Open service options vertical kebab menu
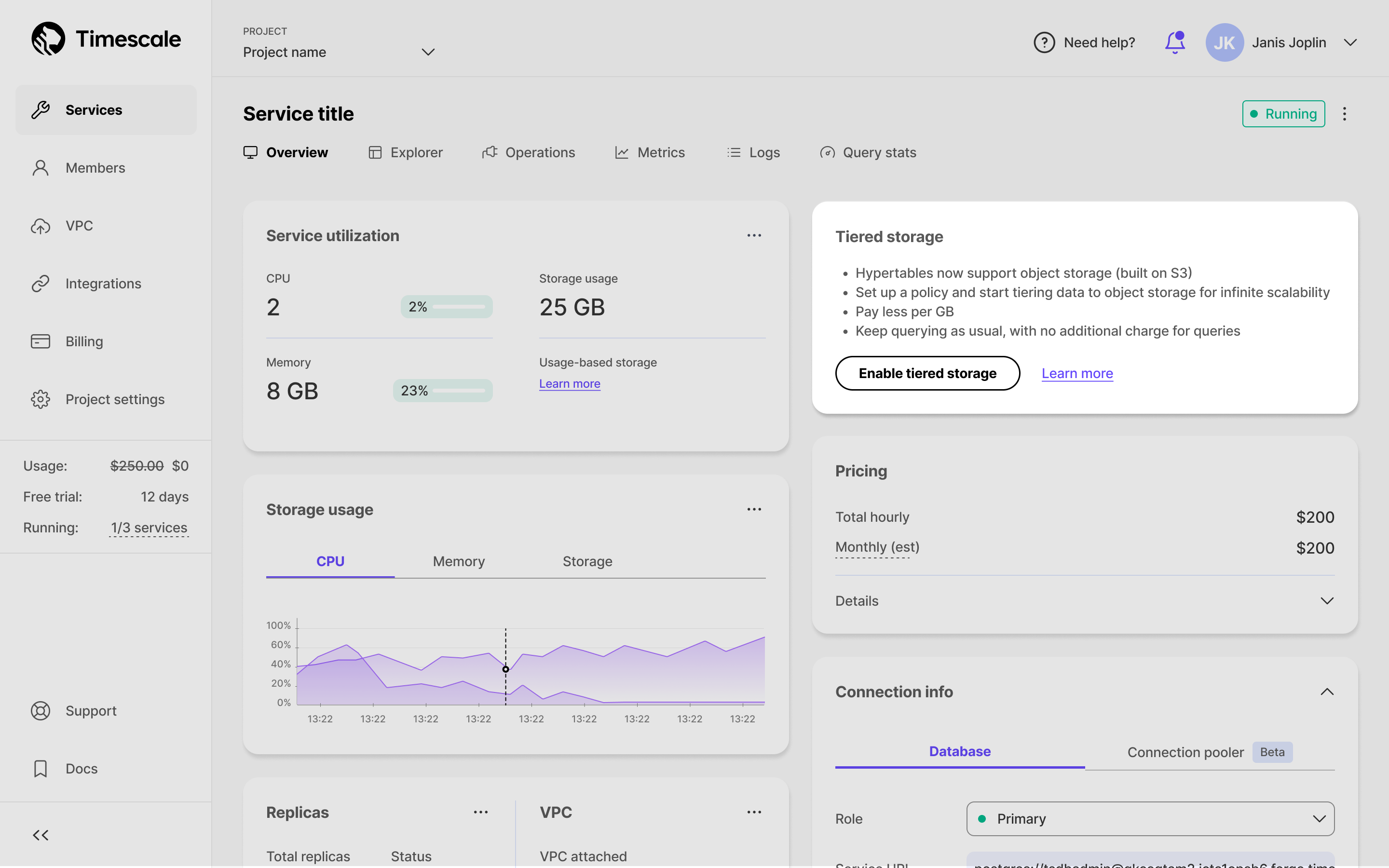 [1344, 114]
